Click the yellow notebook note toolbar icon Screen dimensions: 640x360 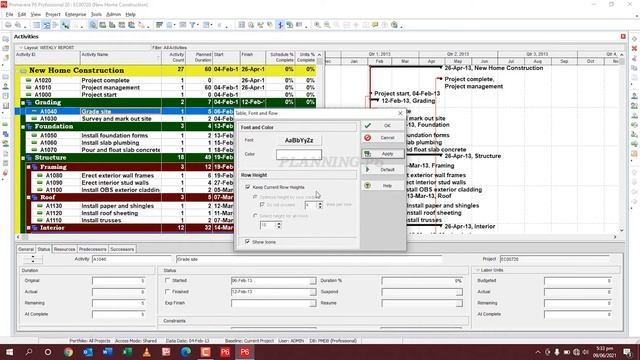tap(375, 25)
